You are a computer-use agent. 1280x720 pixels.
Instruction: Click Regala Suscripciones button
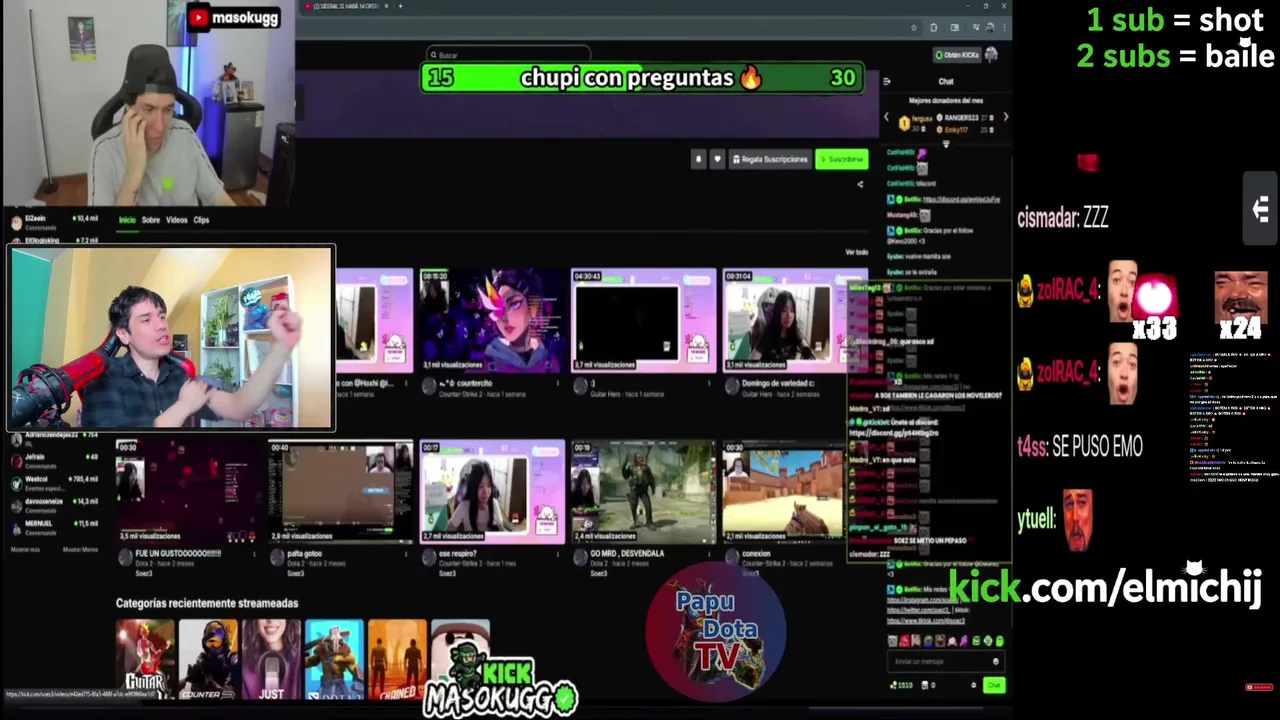tap(770, 159)
